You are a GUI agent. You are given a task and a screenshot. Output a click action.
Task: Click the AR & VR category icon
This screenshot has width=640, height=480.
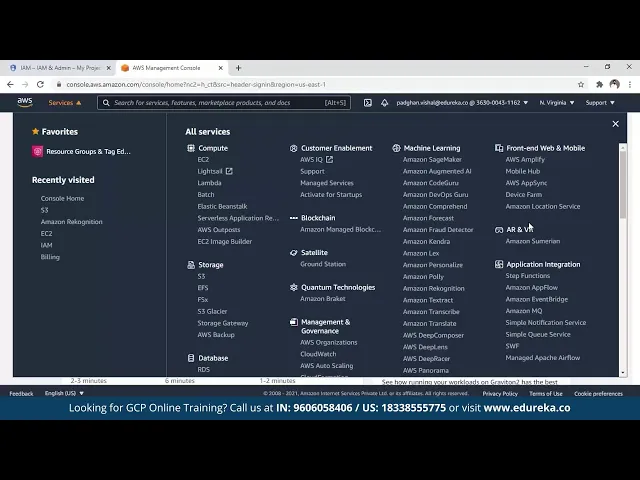pyautogui.click(x=499, y=230)
